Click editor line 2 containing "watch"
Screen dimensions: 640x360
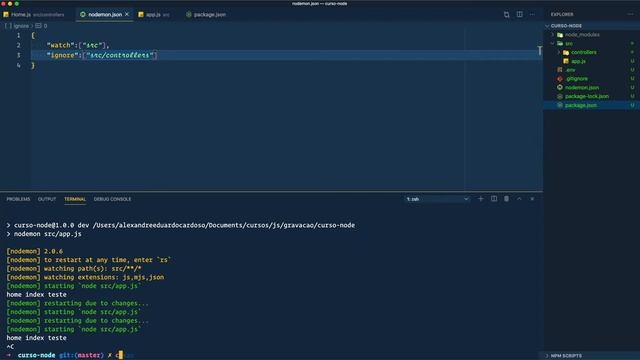(78, 45)
